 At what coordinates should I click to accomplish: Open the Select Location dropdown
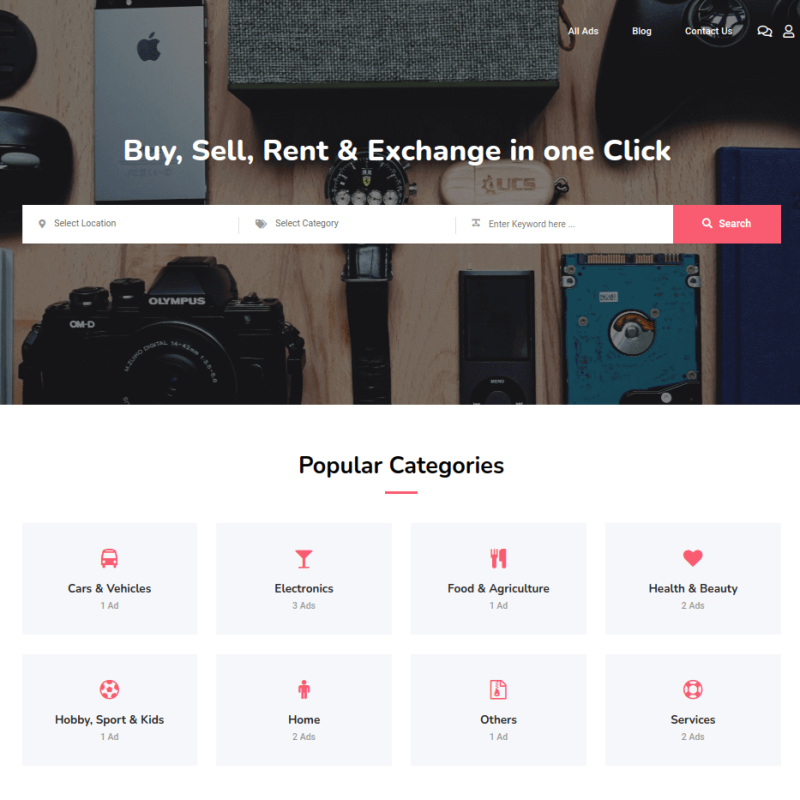click(131, 224)
